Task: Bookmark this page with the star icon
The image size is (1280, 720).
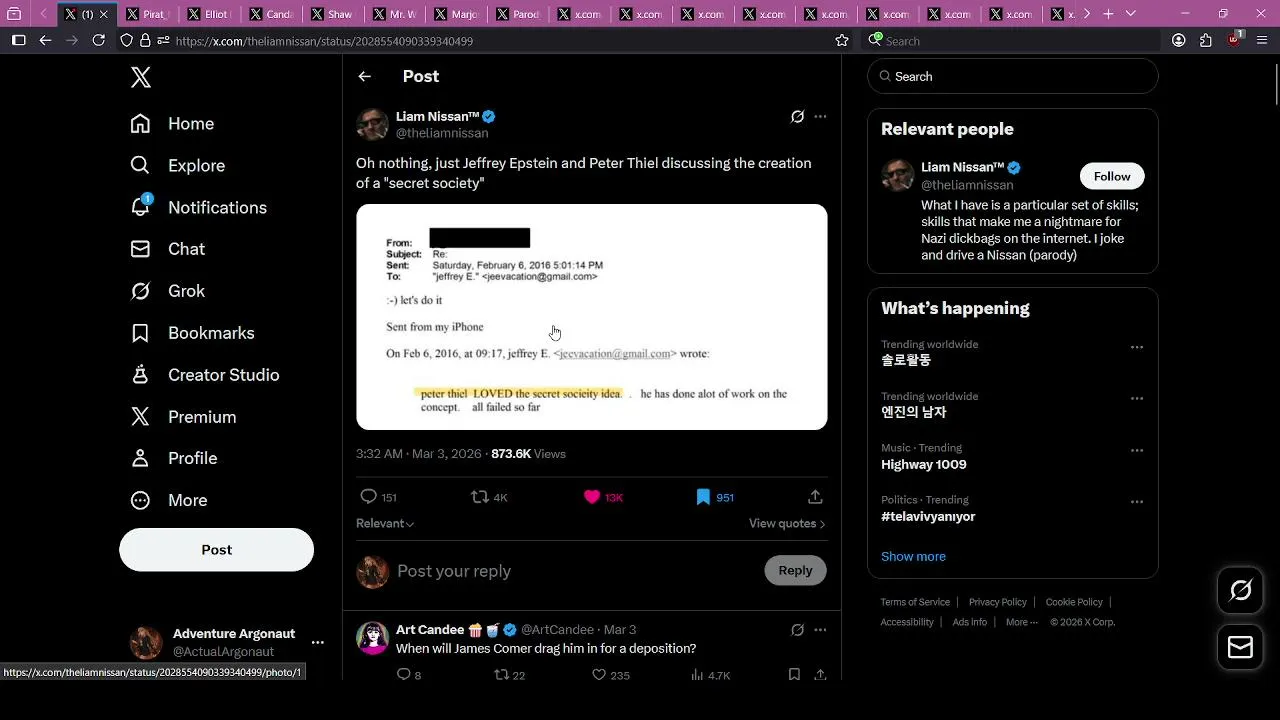Action: [842, 41]
